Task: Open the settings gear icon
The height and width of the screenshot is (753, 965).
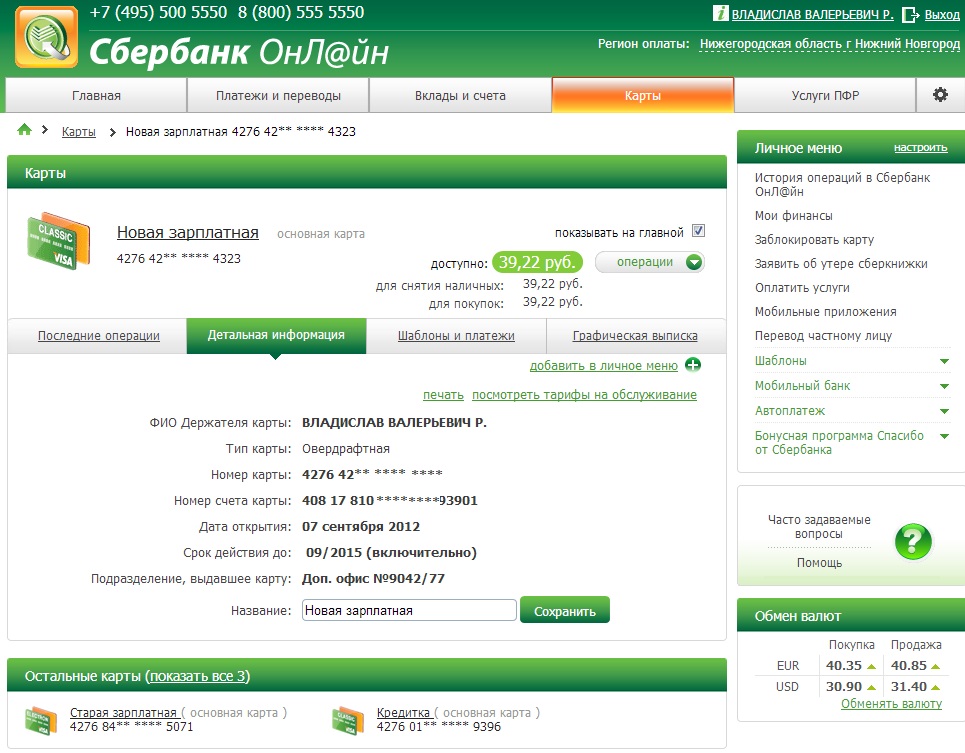Action: click(940, 95)
